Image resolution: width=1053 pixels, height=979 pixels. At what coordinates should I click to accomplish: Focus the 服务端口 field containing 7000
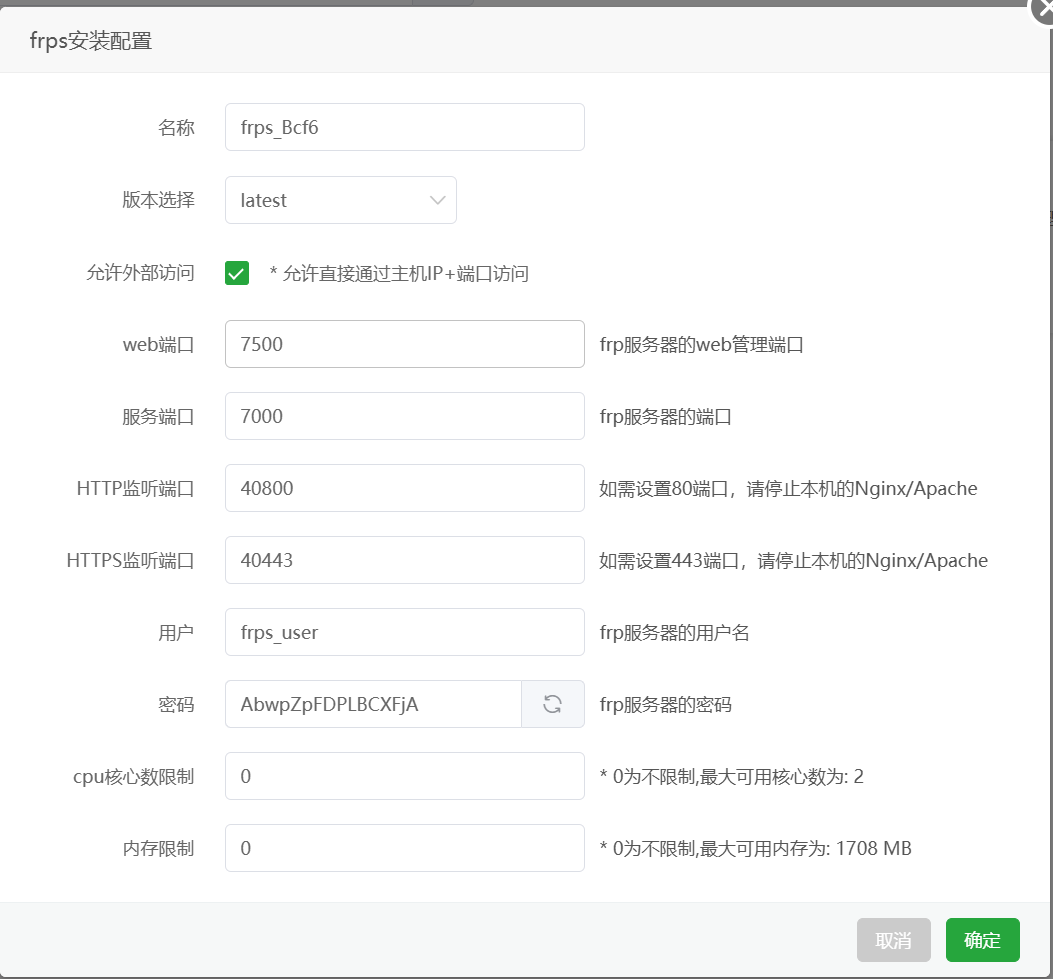point(404,416)
